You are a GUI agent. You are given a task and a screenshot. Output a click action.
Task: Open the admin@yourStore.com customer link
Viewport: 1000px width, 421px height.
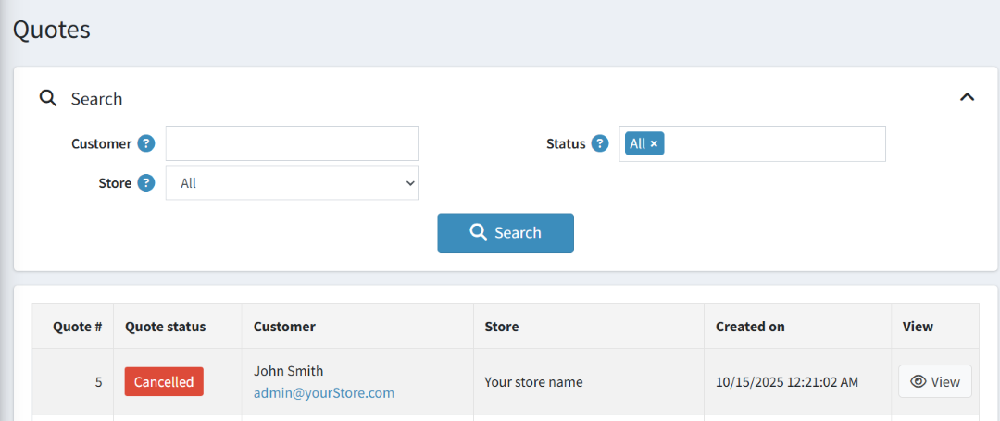point(324,393)
